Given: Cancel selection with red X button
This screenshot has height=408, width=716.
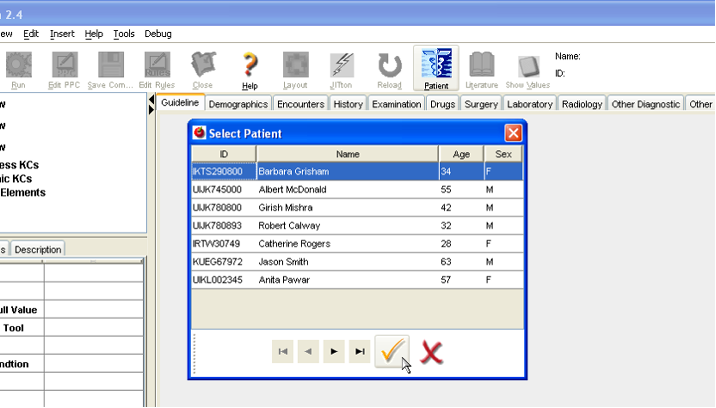Looking at the screenshot, I should (432, 351).
